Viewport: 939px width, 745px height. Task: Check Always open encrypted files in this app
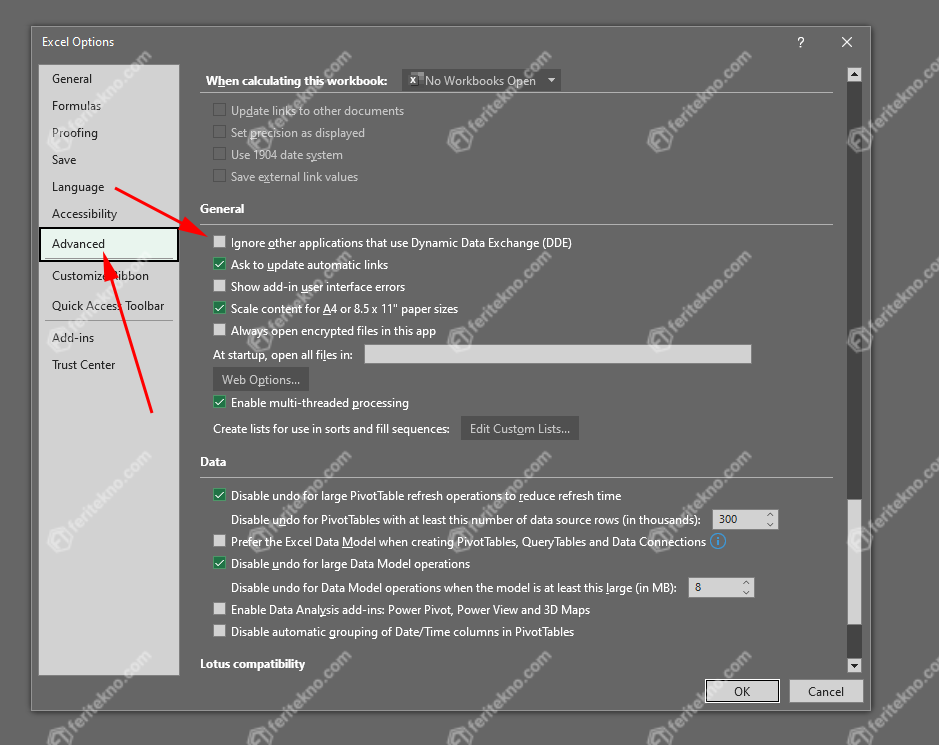pyautogui.click(x=220, y=330)
